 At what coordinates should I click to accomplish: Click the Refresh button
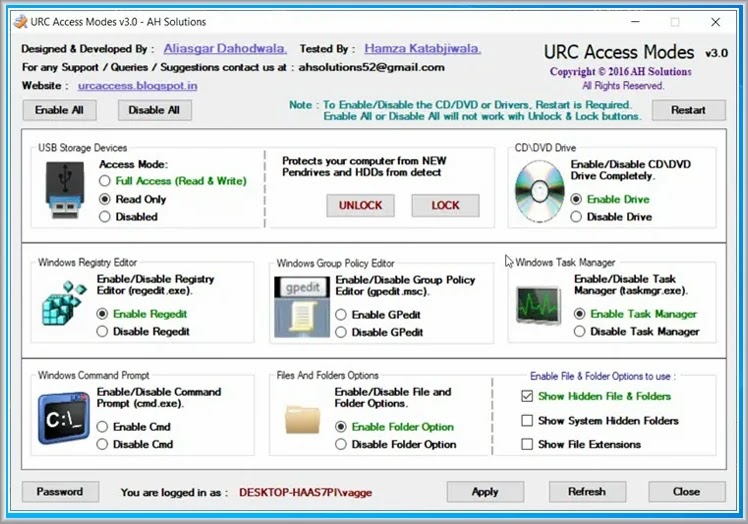click(x=587, y=492)
